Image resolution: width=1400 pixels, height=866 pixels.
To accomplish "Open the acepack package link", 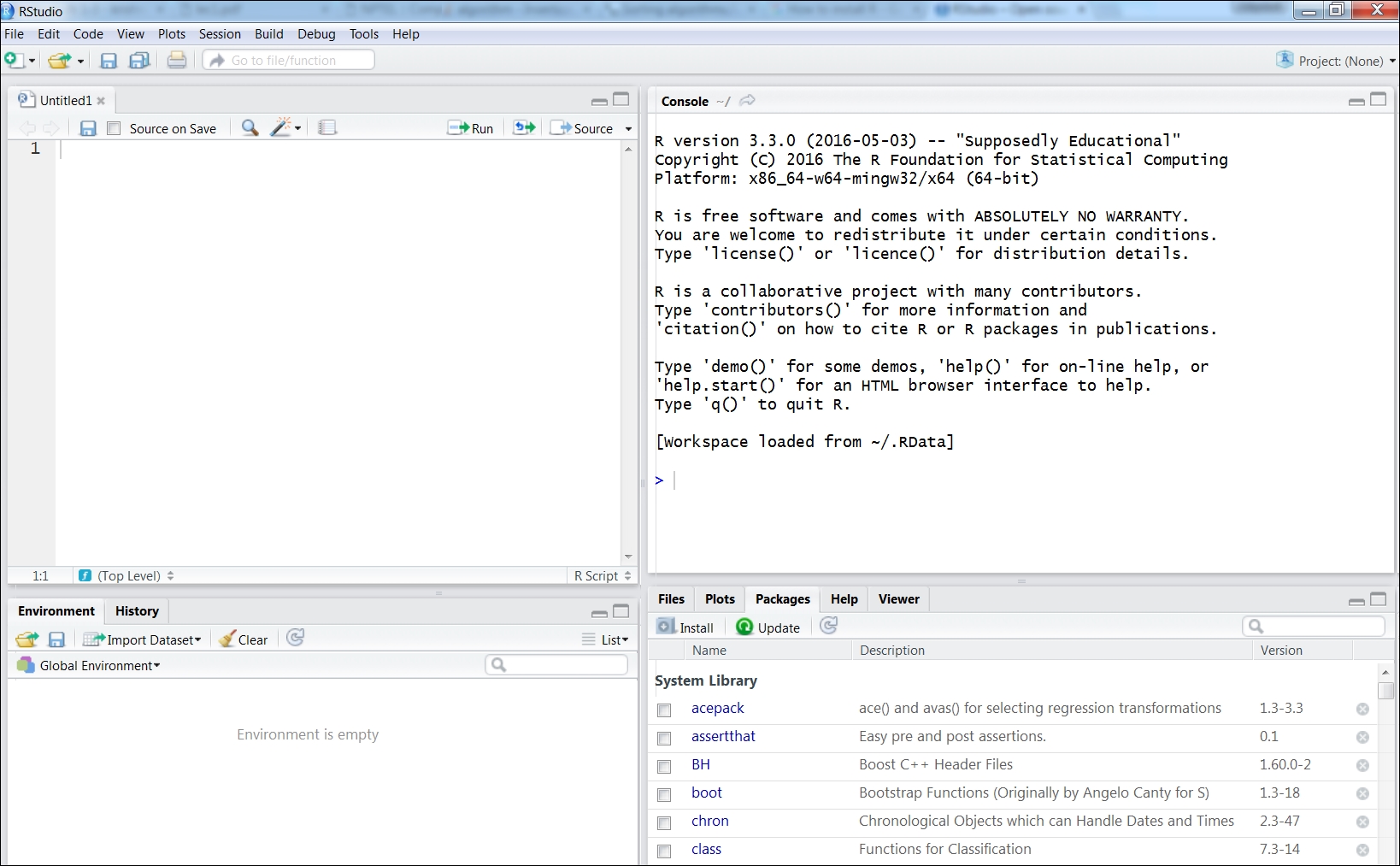I will [x=717, y=708].
